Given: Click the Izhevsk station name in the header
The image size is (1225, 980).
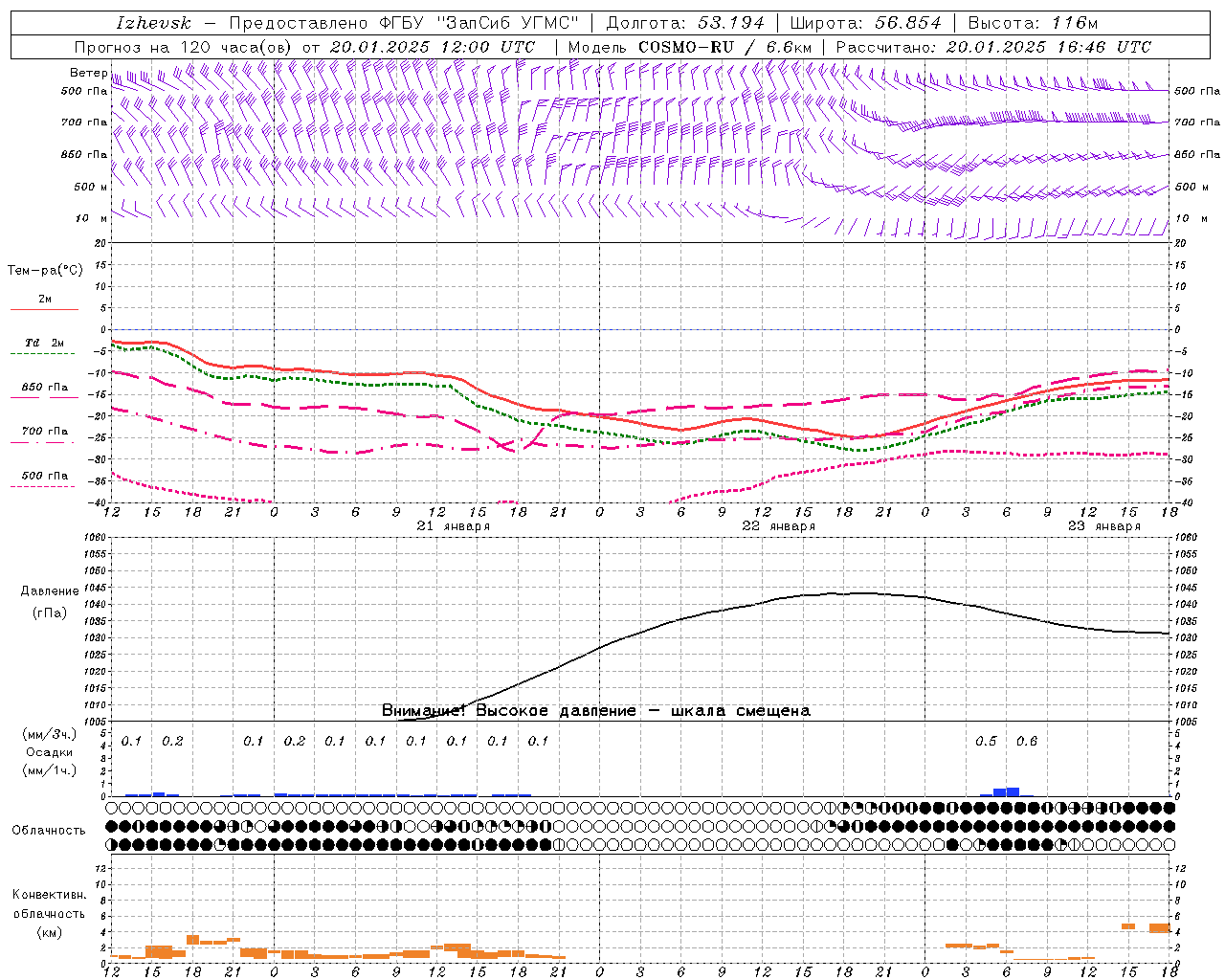Looking at the screenshot, I should pyautogui.click(x=153, y=23).
